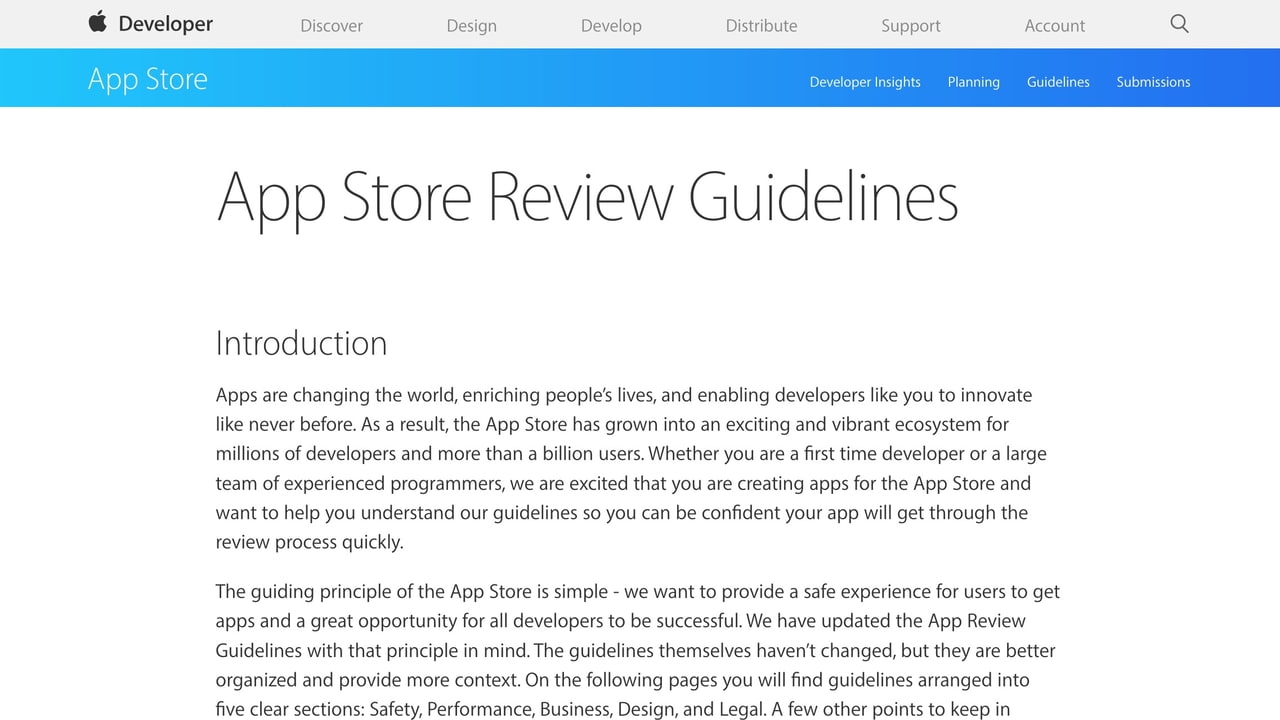1280x720 pixels.
Task: Open the Support menu
Action: pos(911,26)
